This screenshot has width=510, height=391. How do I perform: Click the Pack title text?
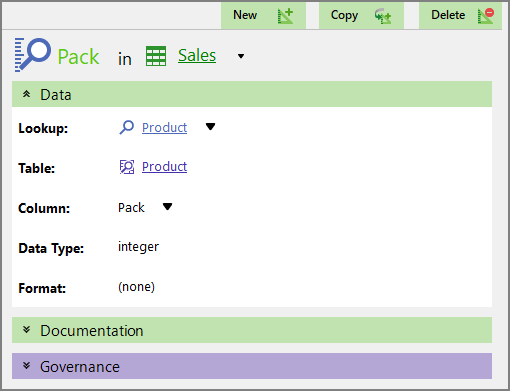(x=78, y=57)
